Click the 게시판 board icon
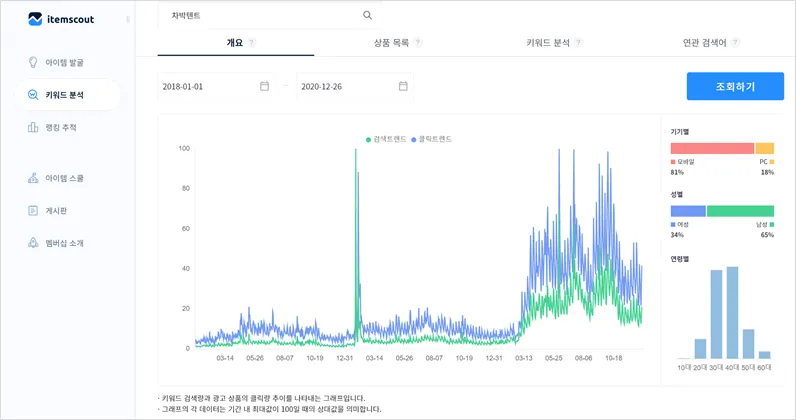This screenshot has height=420, width=796. point(33,210)
